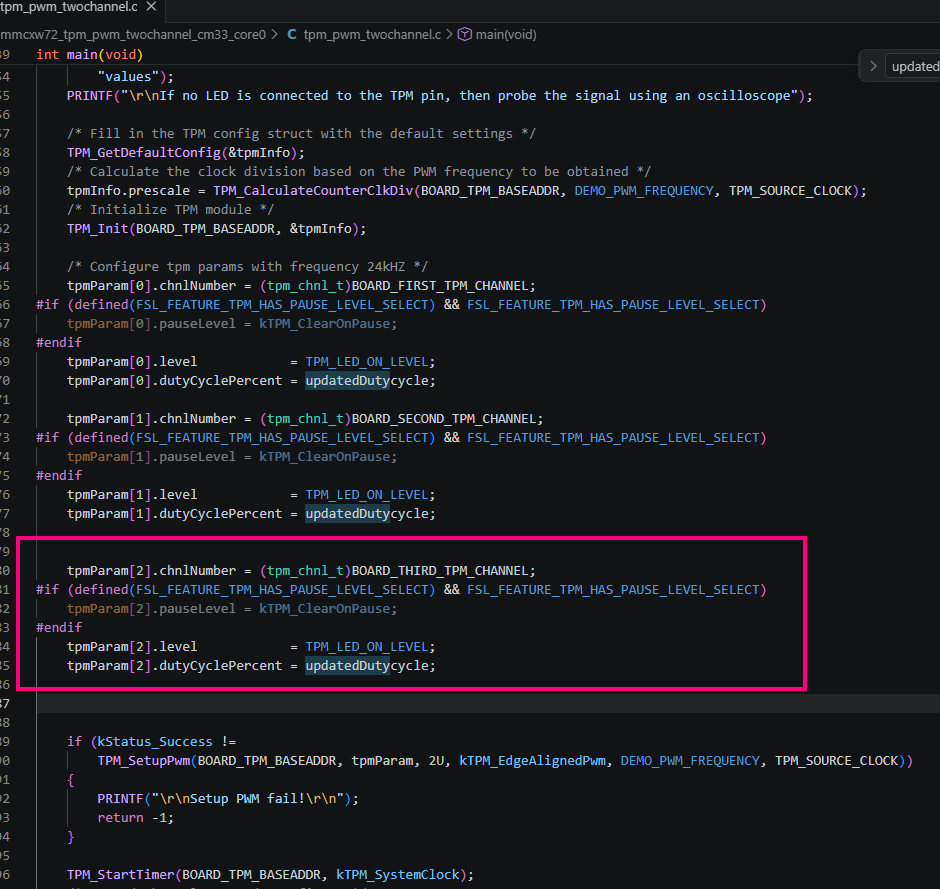This screenshot has height=889, width=940.
Task: Click tpmParam[1].dutyCyclePercent assignment
Action: point(251,514)
